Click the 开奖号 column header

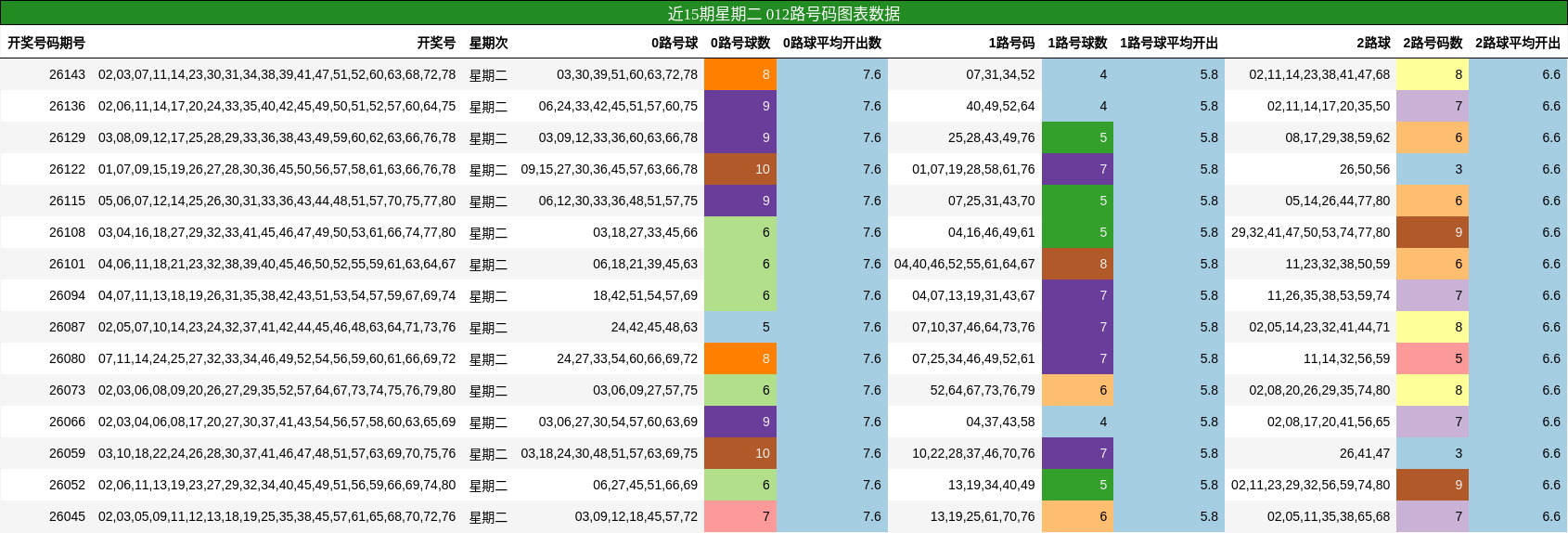436,43
